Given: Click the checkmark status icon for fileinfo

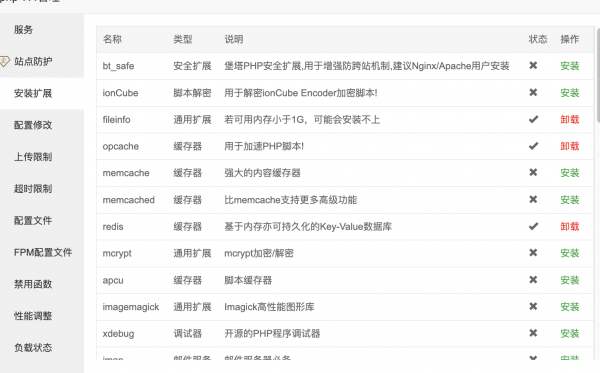Looking at the screenshot, I should [533, 119].
